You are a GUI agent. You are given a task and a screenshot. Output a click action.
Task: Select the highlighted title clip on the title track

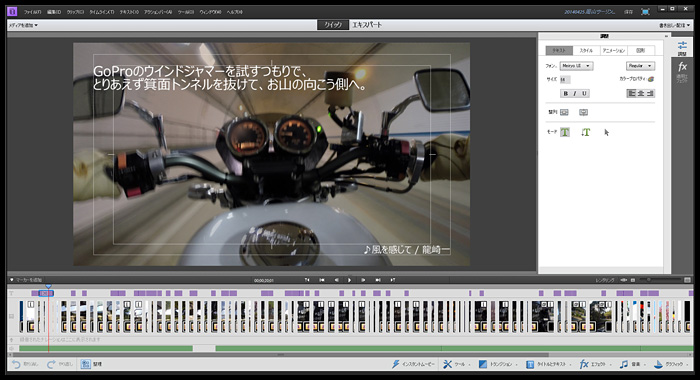pos(46,293)
